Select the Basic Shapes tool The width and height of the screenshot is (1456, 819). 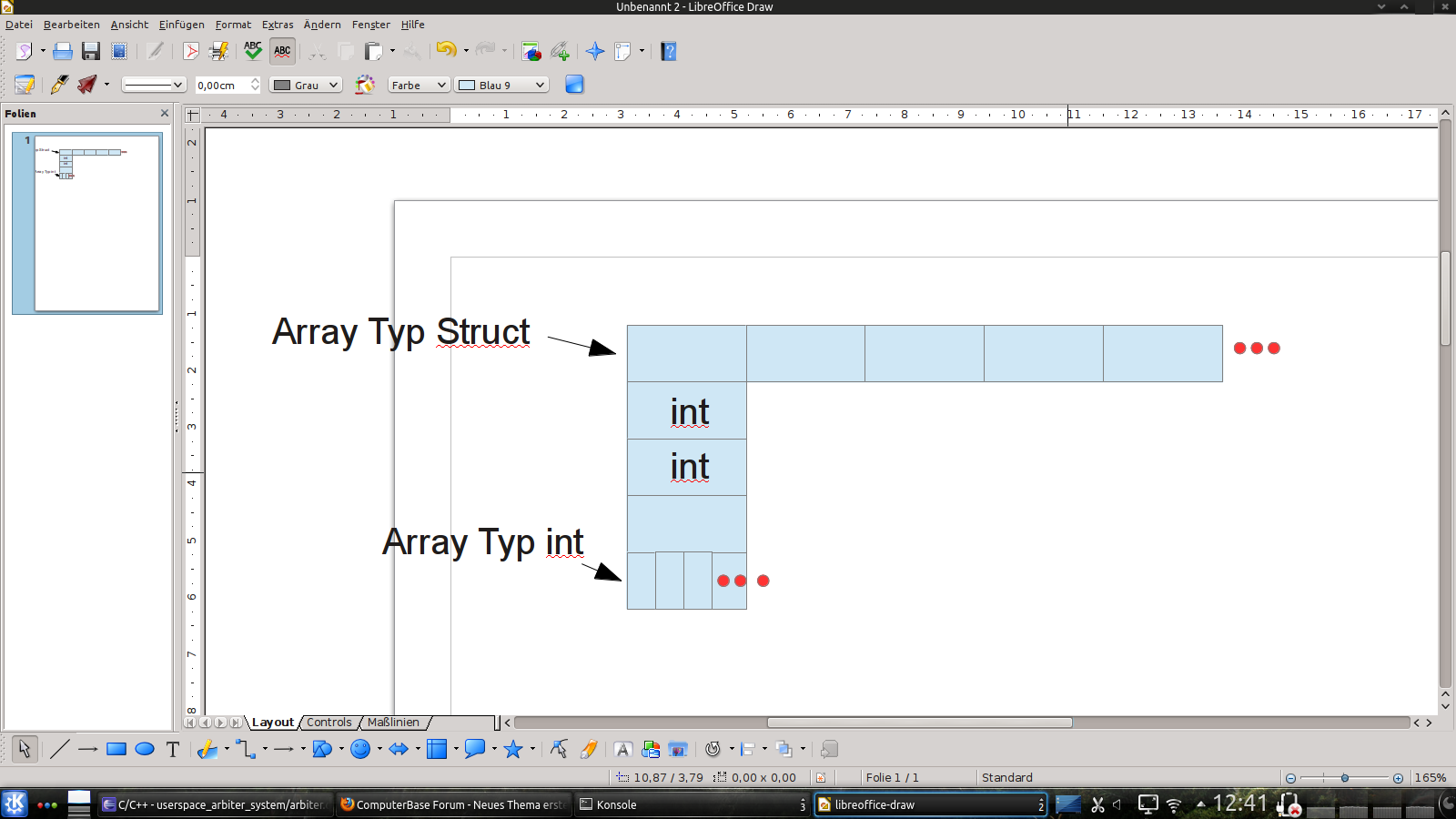click(322, 749)
